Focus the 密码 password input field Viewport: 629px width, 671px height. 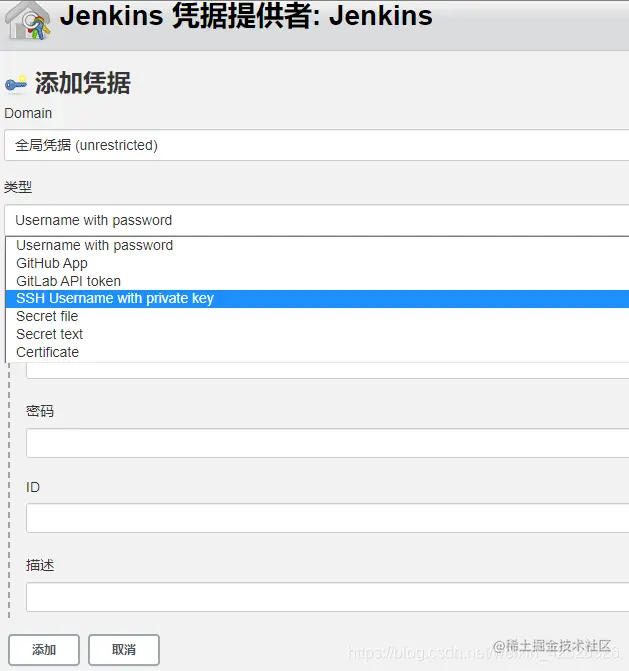[327, 443]
